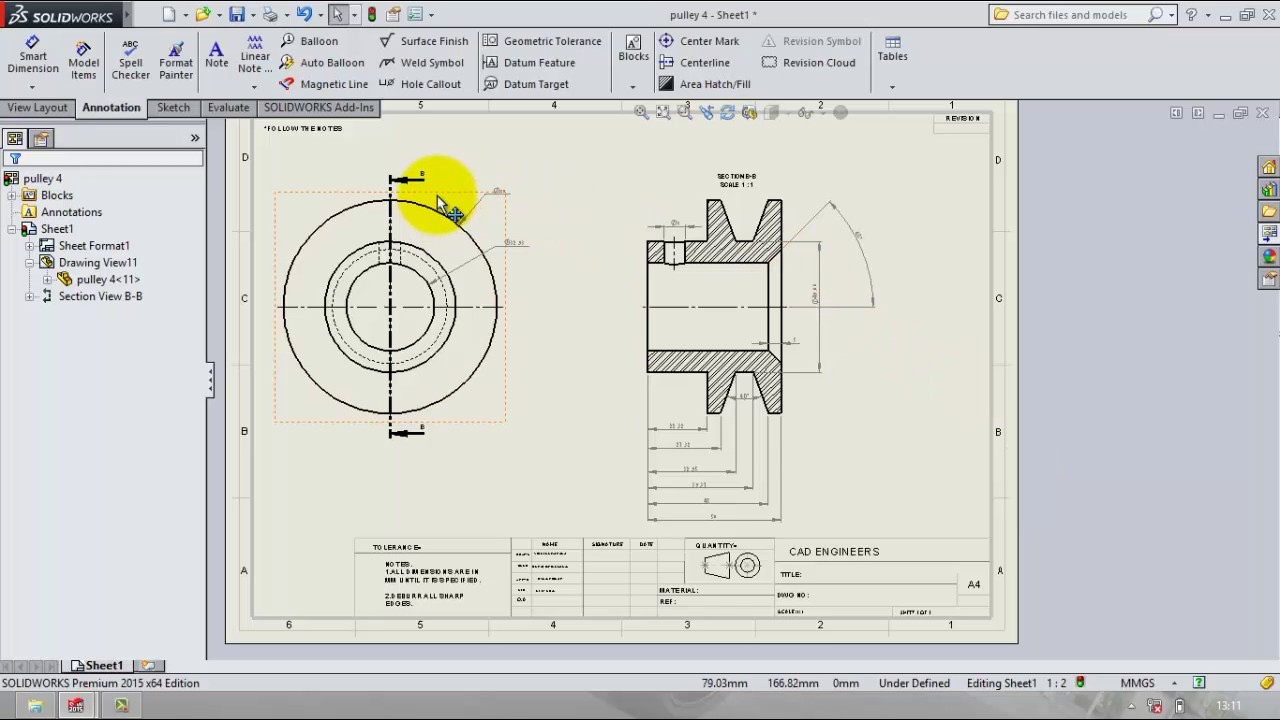Insert a Weld Symbol

(421, 62)
